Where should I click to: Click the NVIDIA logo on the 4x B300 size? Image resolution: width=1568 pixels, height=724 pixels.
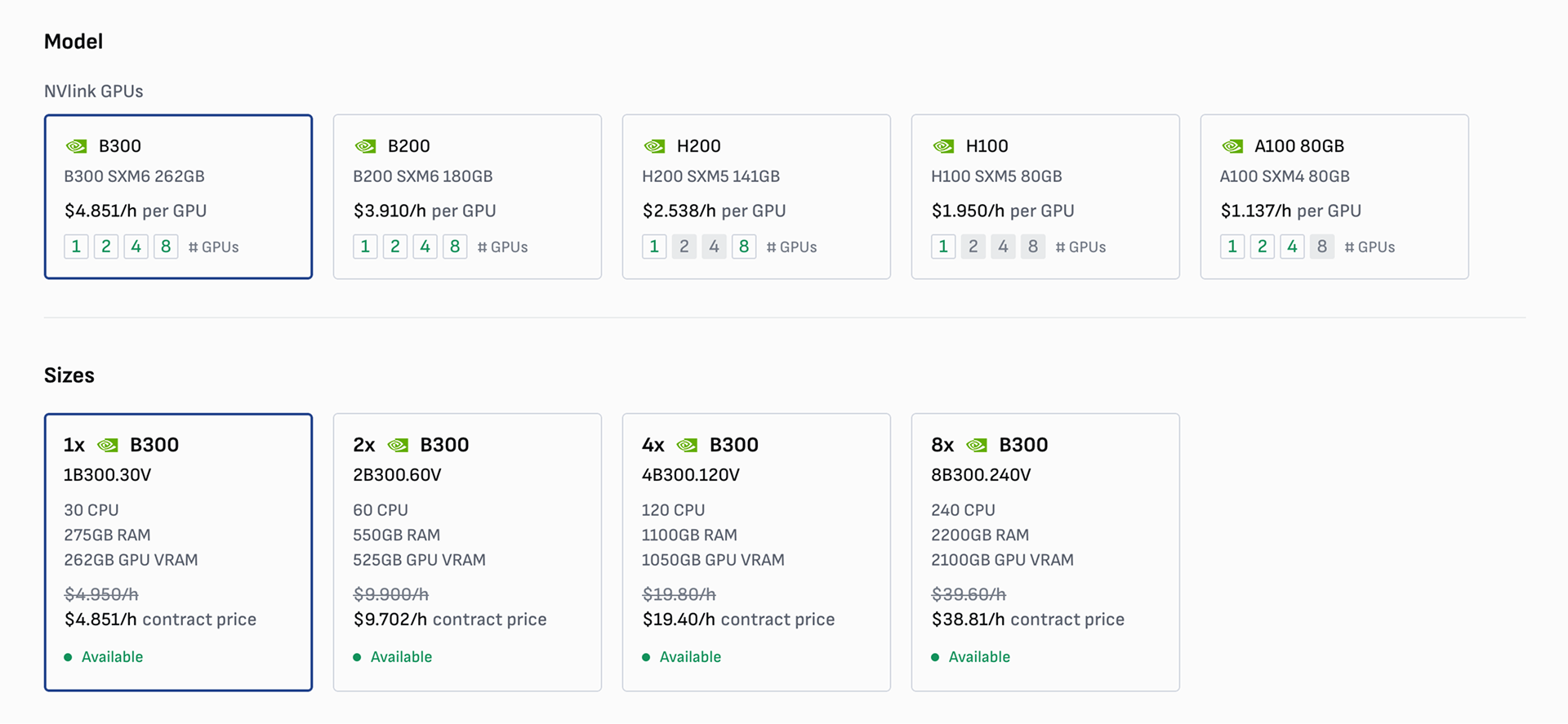click(x=687, y=445)
